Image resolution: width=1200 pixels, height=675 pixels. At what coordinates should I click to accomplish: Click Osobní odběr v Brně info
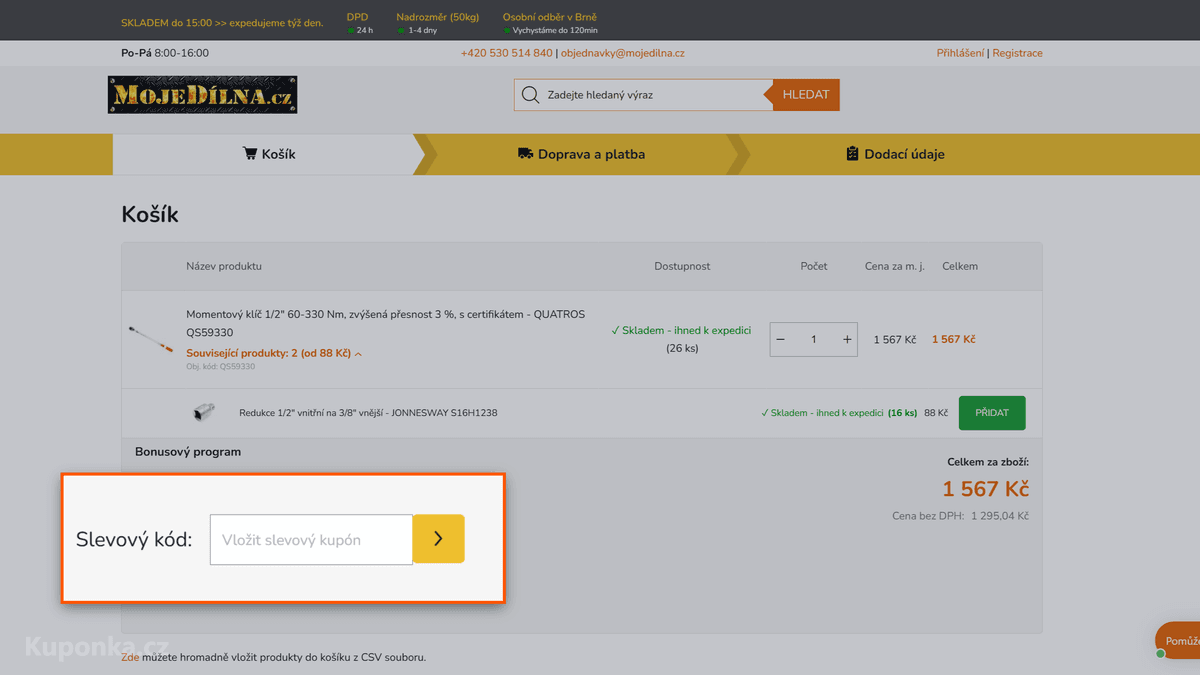tap(550, 23)
